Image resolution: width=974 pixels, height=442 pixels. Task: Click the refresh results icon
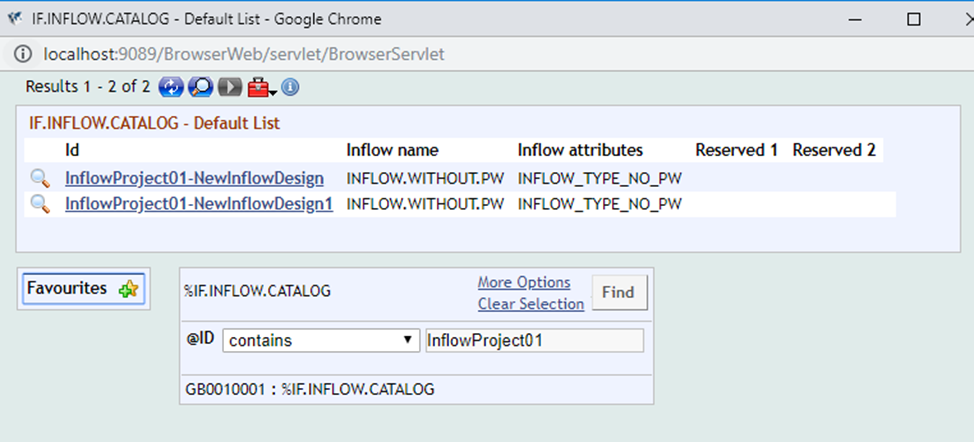(171, 87)
